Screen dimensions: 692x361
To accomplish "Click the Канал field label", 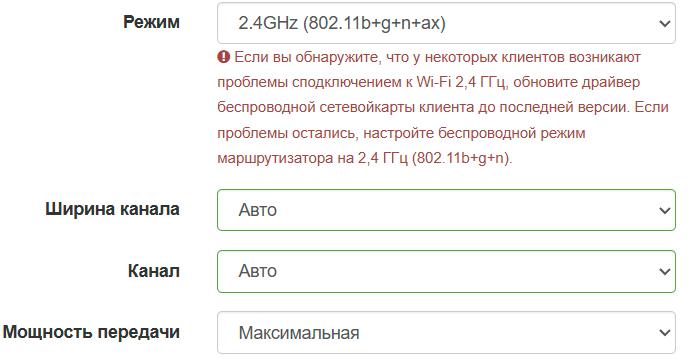I will 154,271.
